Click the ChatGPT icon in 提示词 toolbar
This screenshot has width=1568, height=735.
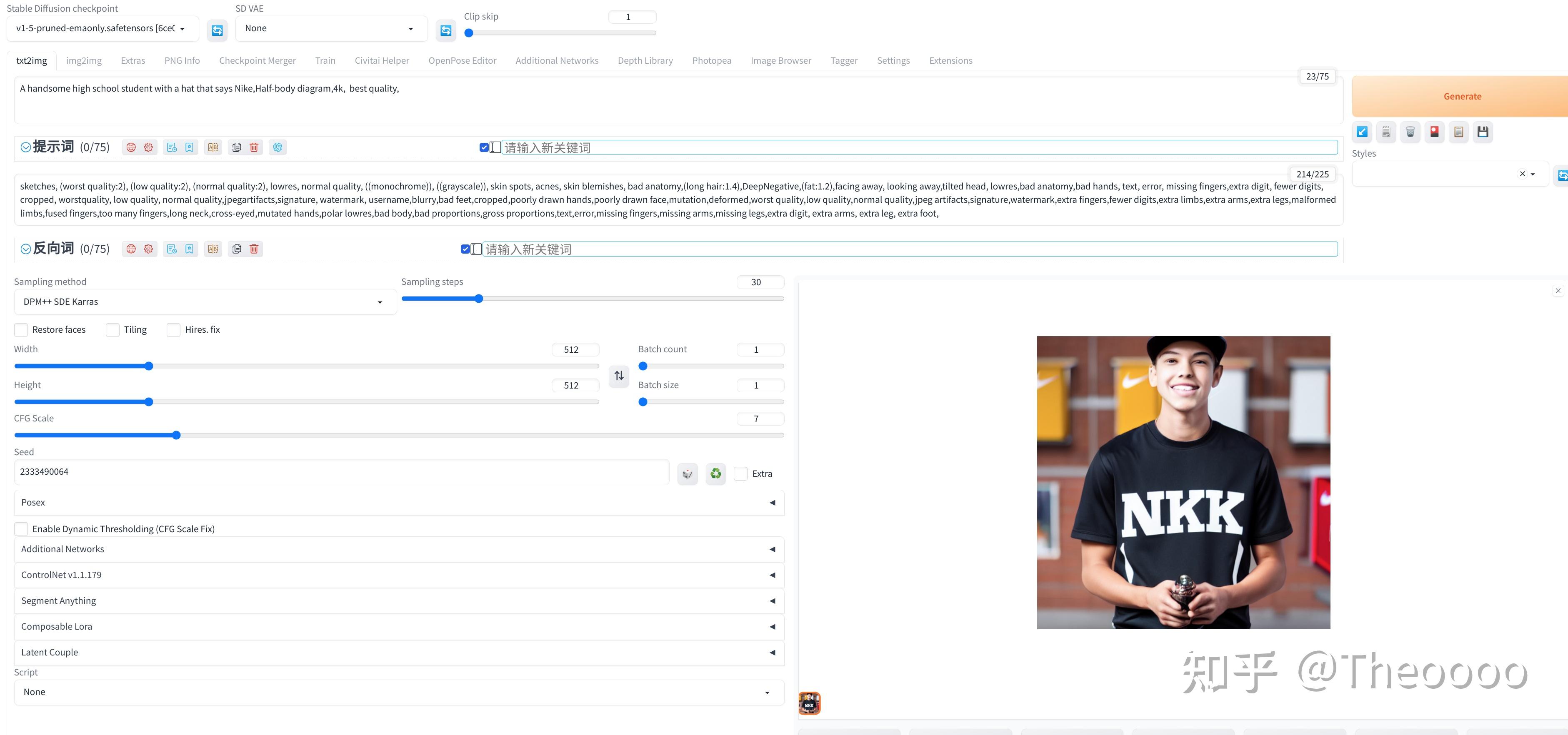(x=278, y=147)
